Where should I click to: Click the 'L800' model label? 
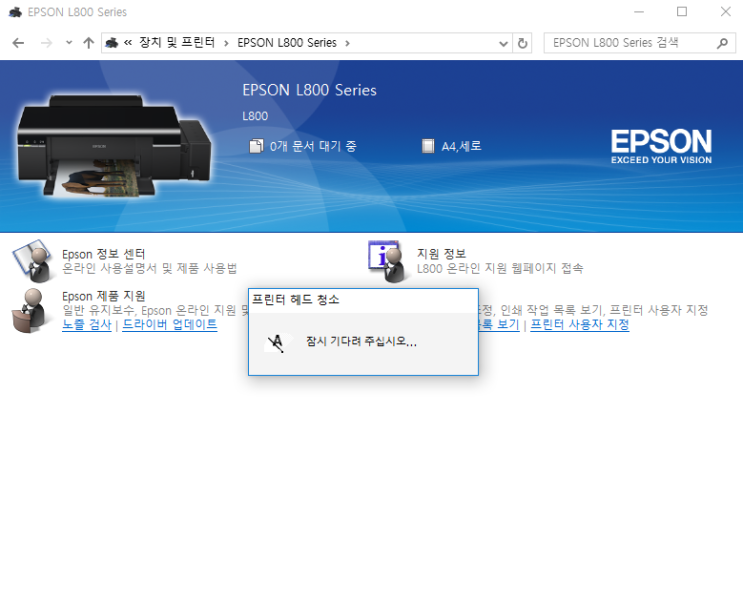[x=255, y=116]
